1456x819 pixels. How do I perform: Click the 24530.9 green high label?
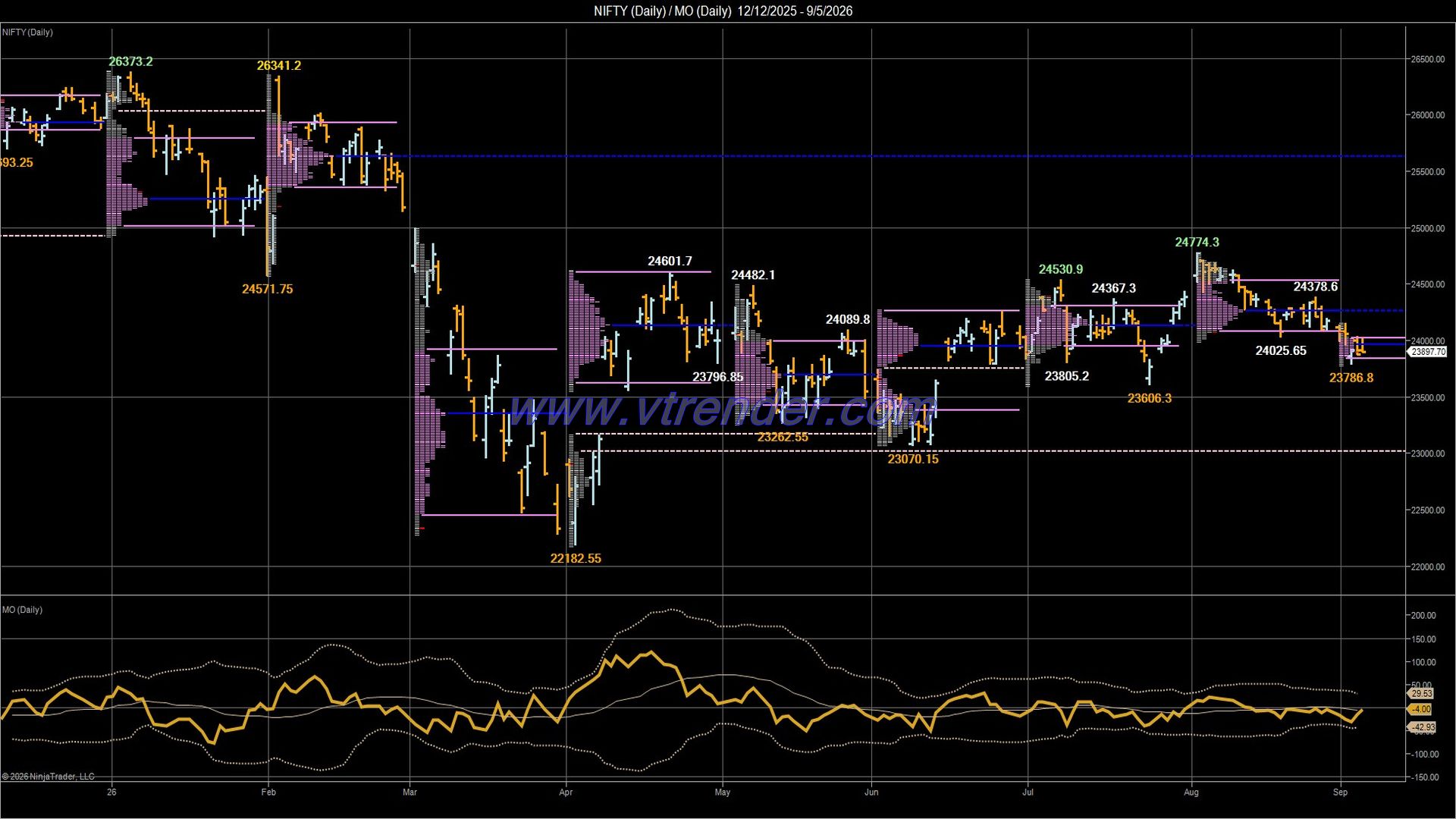1061,269
